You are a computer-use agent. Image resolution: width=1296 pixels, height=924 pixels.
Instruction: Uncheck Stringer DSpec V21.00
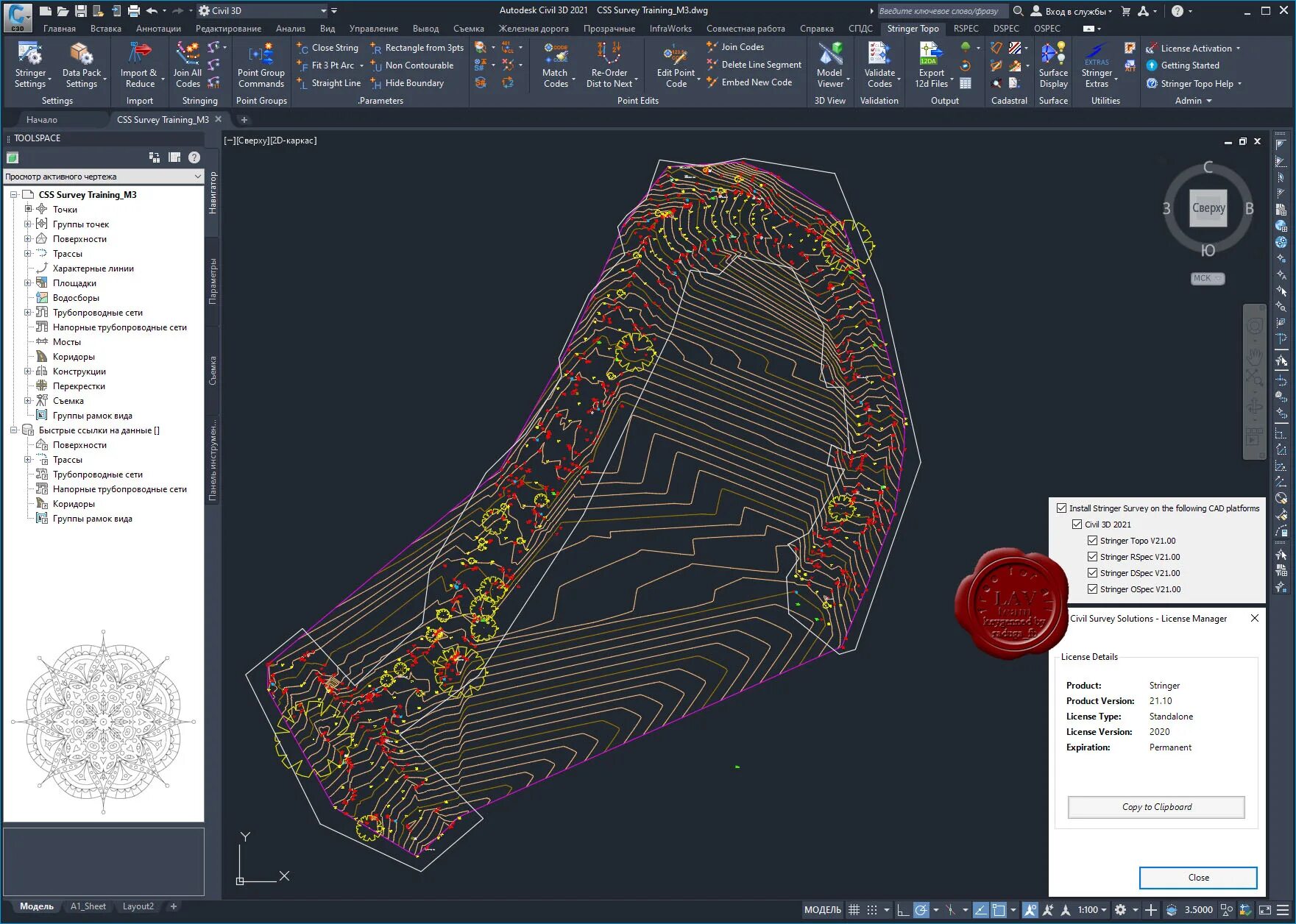[1093, 573]
